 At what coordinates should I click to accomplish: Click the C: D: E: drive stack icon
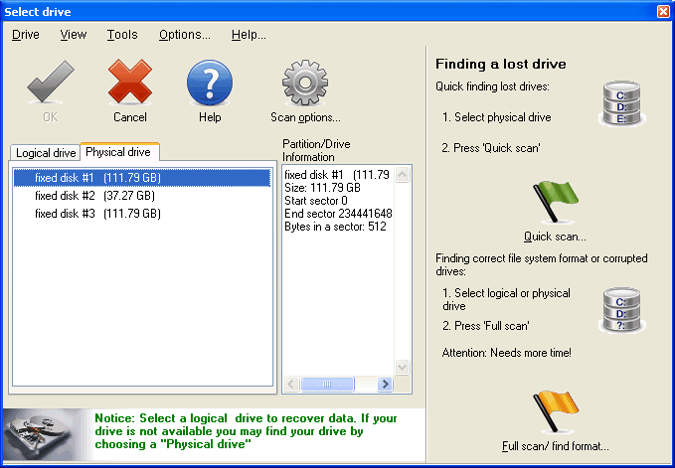click(621, 104)
